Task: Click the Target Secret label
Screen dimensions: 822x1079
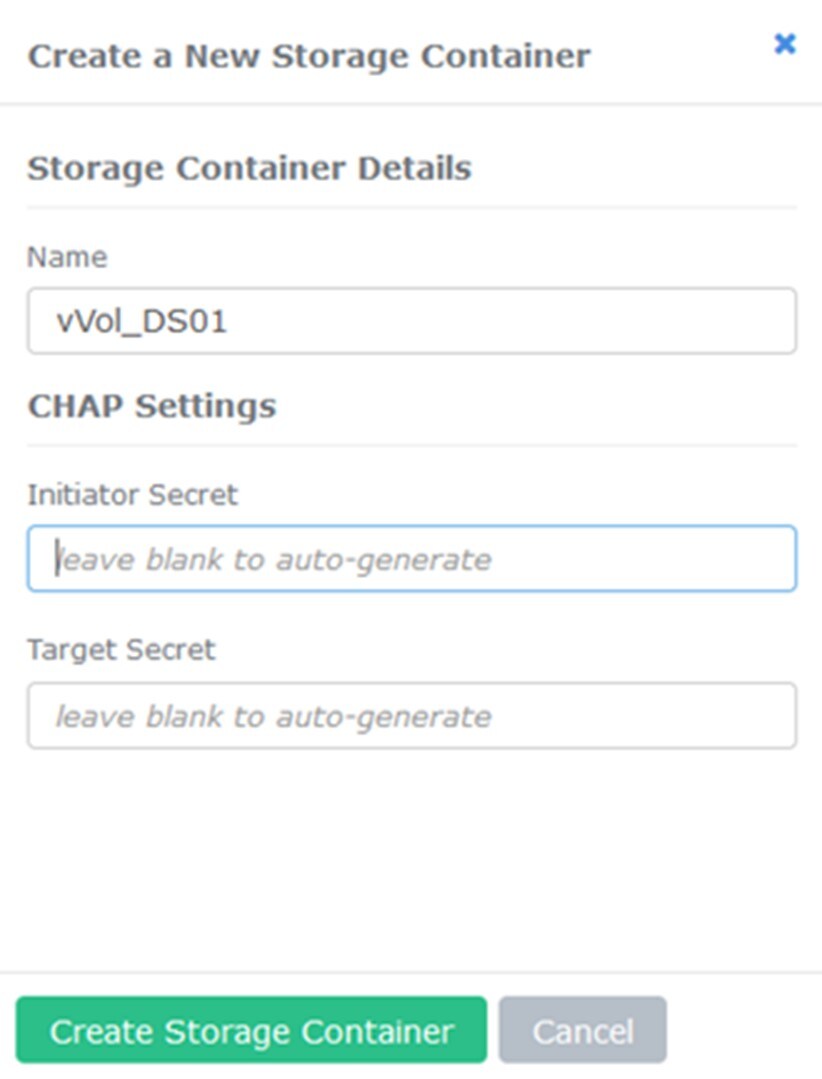Action: pyautogui.click(x=121, y=650)
